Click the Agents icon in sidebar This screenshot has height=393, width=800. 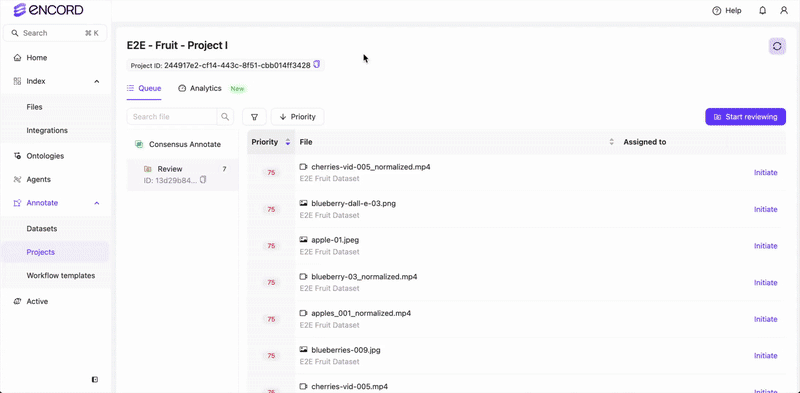[17, 179]
